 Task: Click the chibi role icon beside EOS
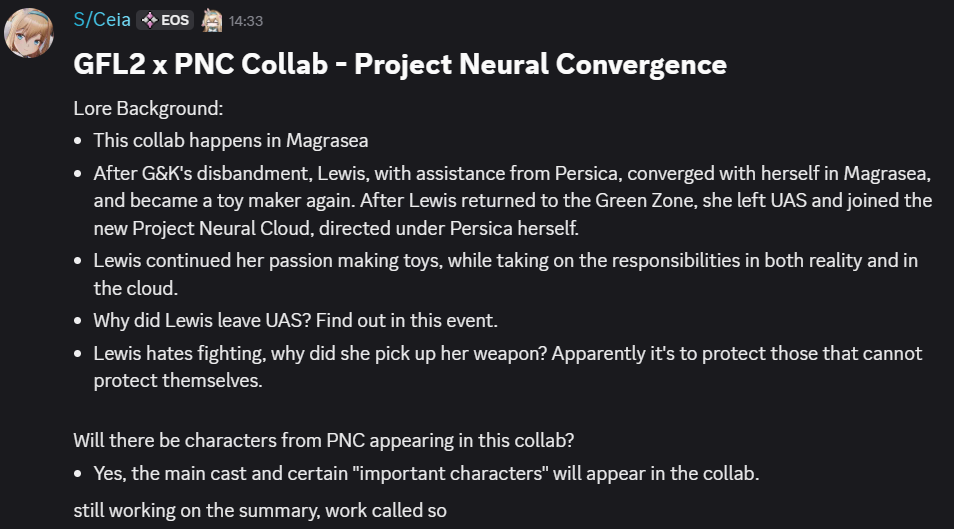click(211, 20)
